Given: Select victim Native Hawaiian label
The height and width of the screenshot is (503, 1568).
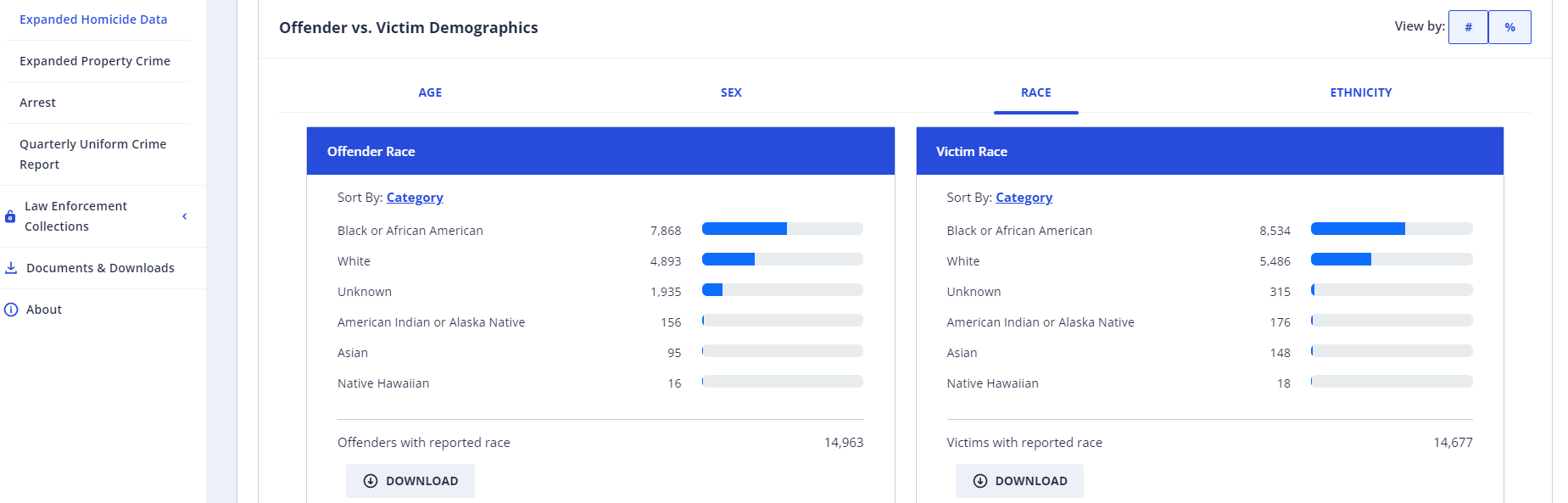Looking at the screenshot, I should tap(992, 383).
